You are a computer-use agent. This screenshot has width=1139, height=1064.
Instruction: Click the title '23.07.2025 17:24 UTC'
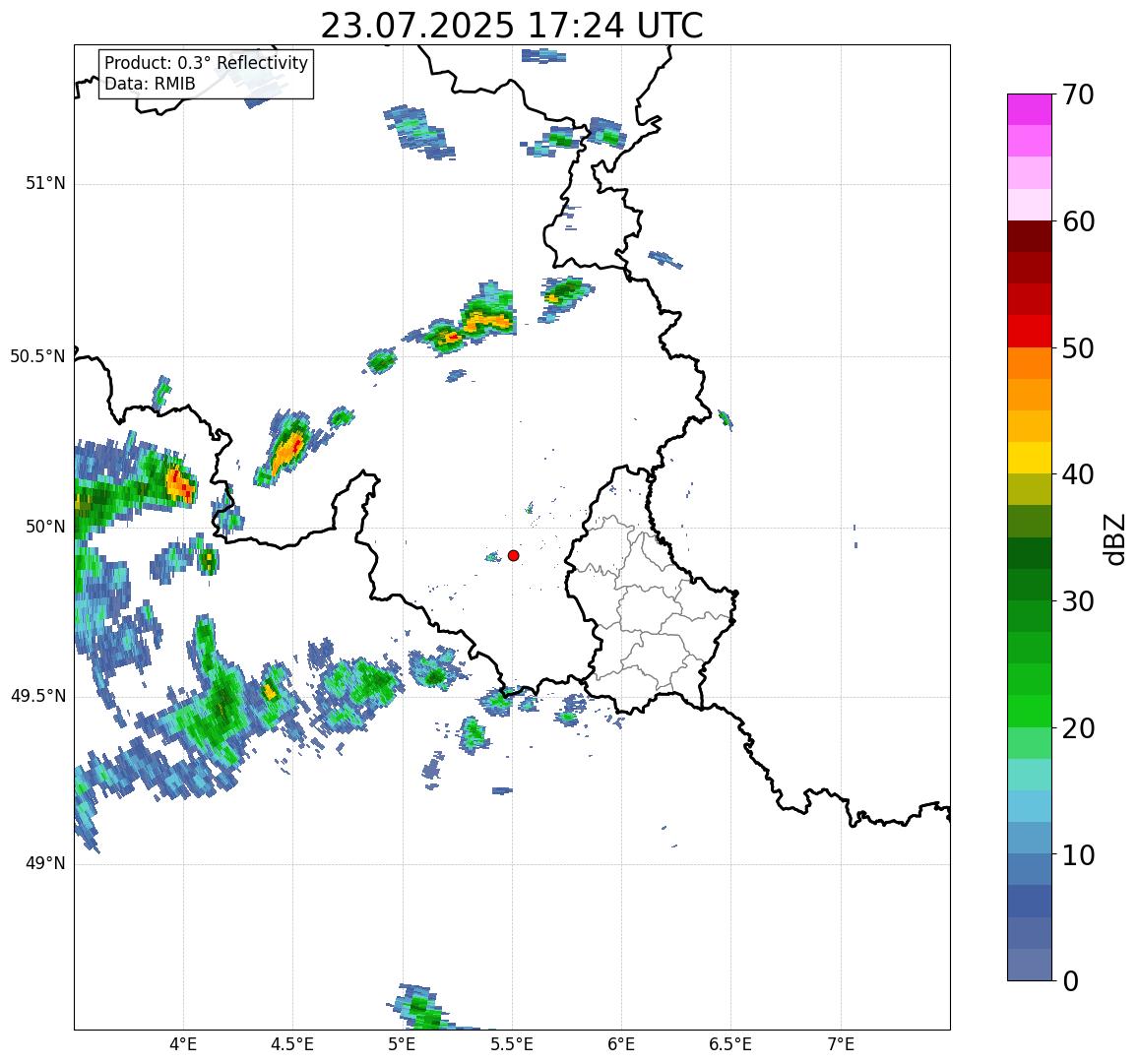[x=512, y=27]
